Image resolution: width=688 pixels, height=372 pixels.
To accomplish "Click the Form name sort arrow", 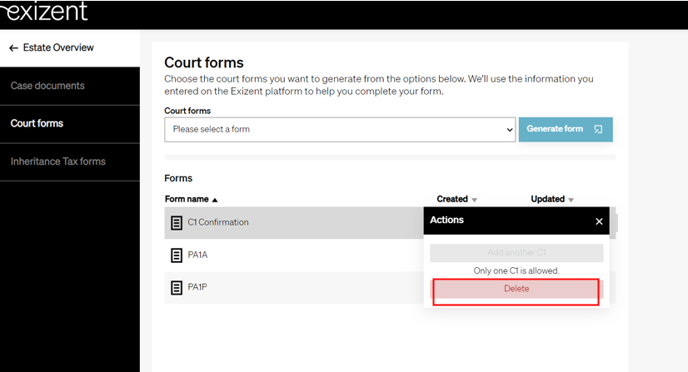I will click(215, 200).
